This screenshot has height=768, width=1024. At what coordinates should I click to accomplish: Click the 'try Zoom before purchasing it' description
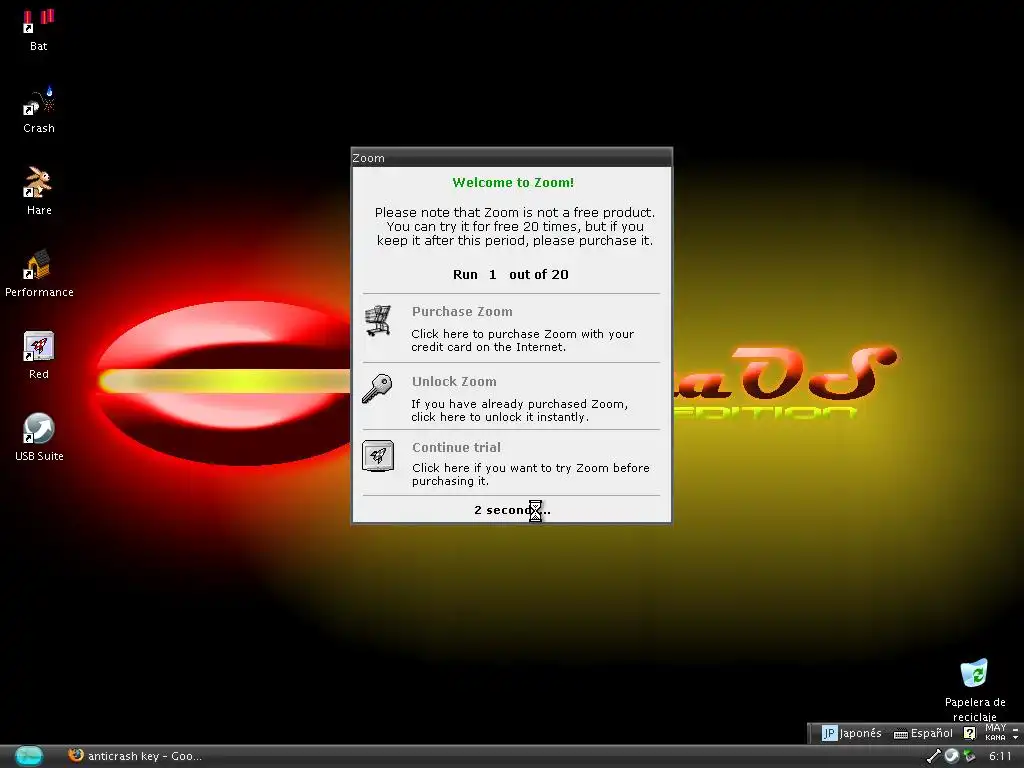530,474
